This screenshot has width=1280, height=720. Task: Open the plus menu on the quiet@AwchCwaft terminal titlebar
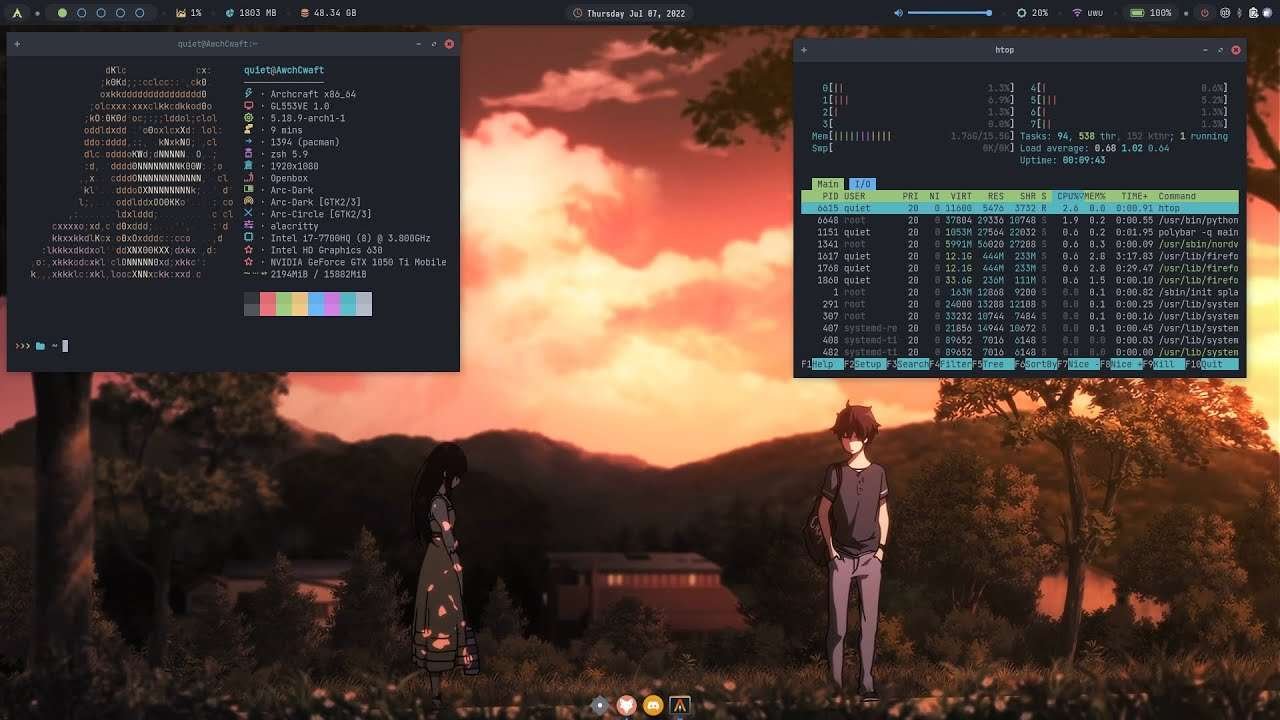coord(17,44)
